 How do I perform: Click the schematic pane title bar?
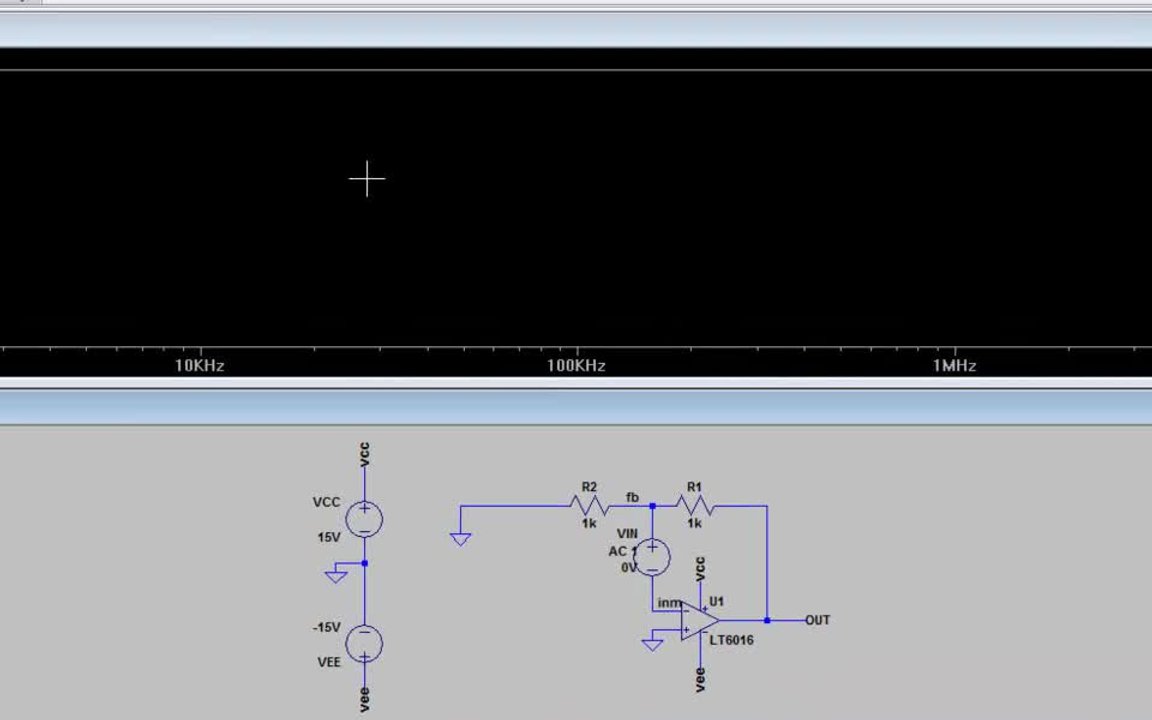(576, 407)
